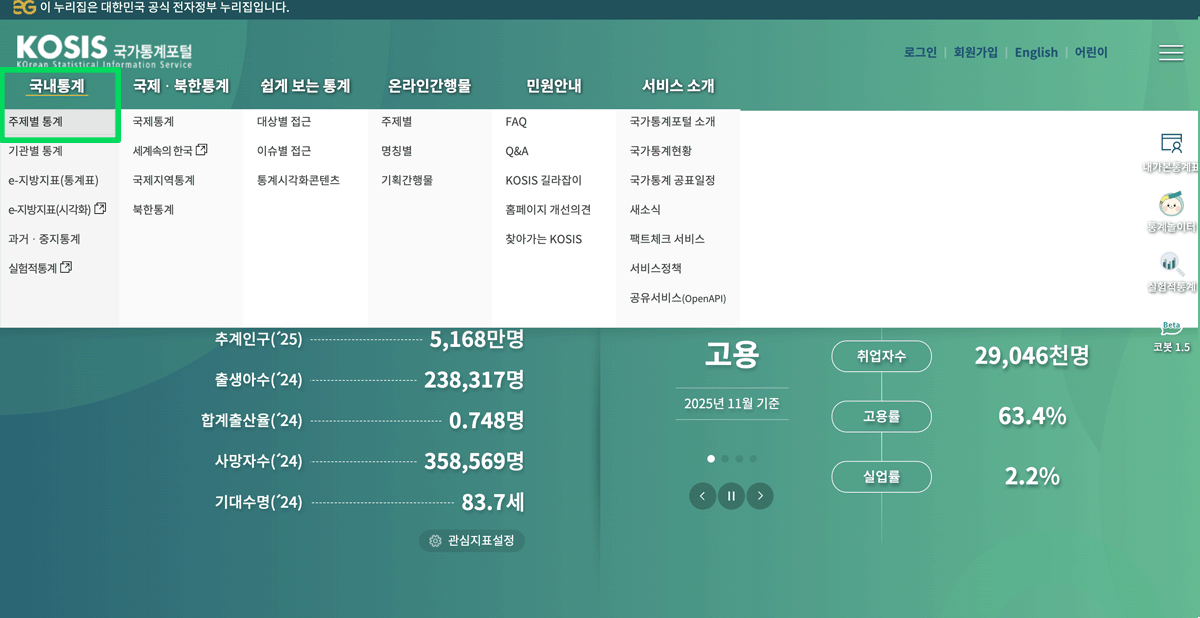Open the FAQ submenu item
The width and height of the screenshot is (1200, 618).
(x=516, y=122)
